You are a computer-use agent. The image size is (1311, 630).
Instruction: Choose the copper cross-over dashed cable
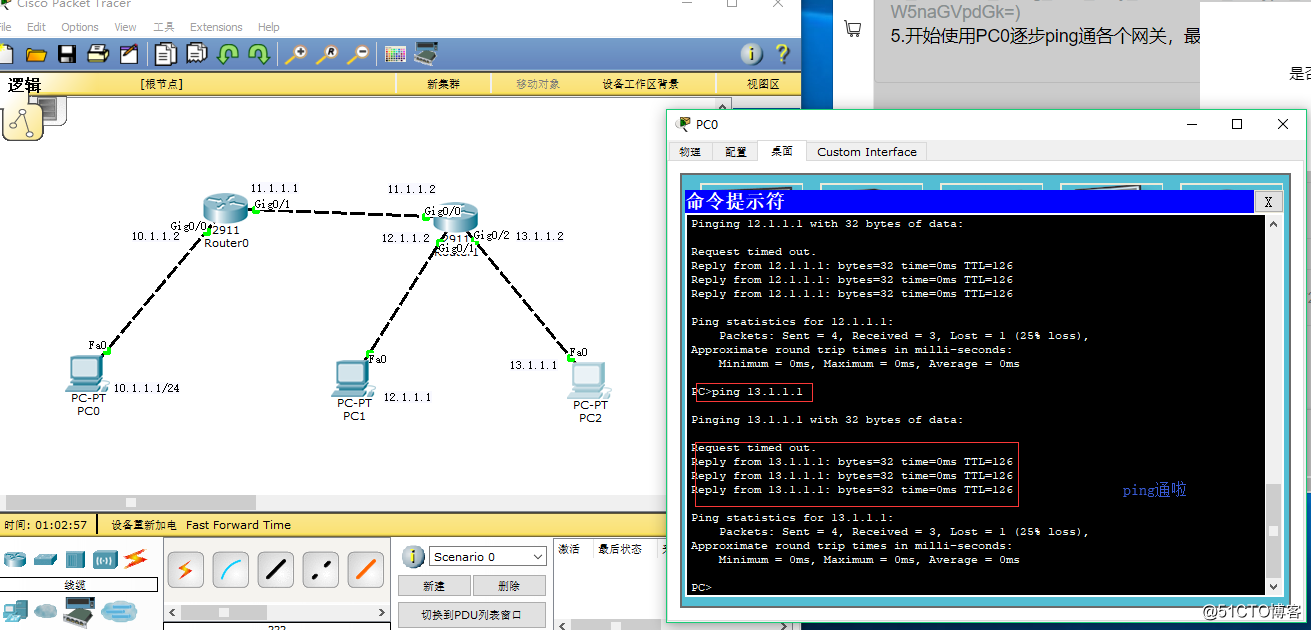[x=321, y=570]
